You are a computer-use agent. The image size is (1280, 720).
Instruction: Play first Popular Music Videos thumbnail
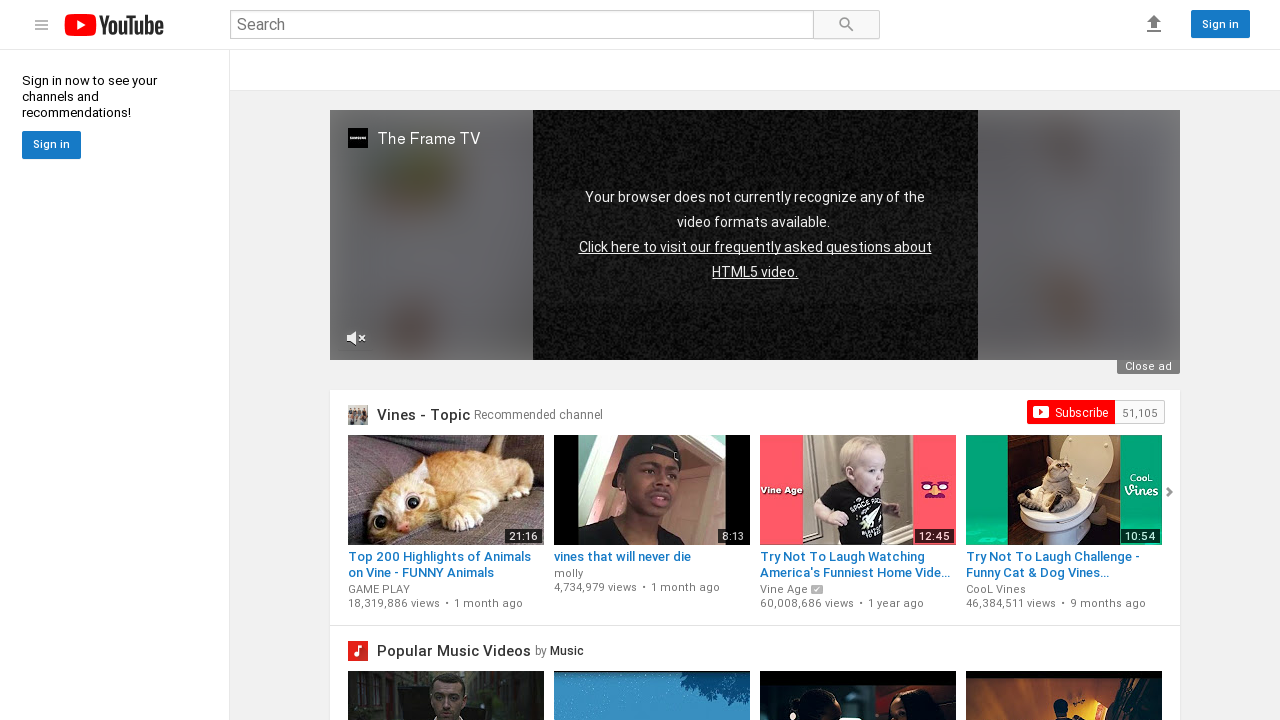coord(446,695)
